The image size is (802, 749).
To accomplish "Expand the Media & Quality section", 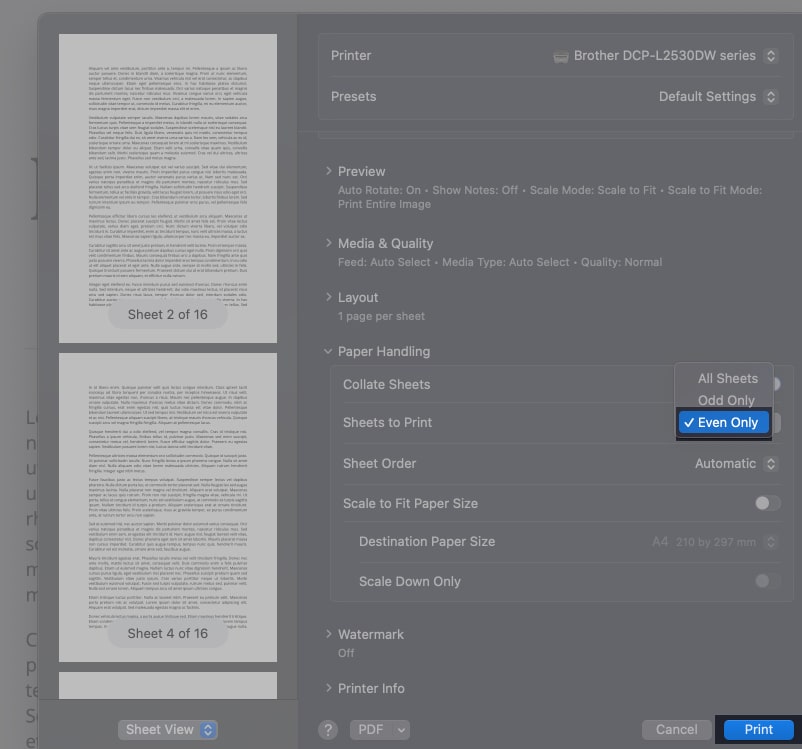I will click(328, 243).
